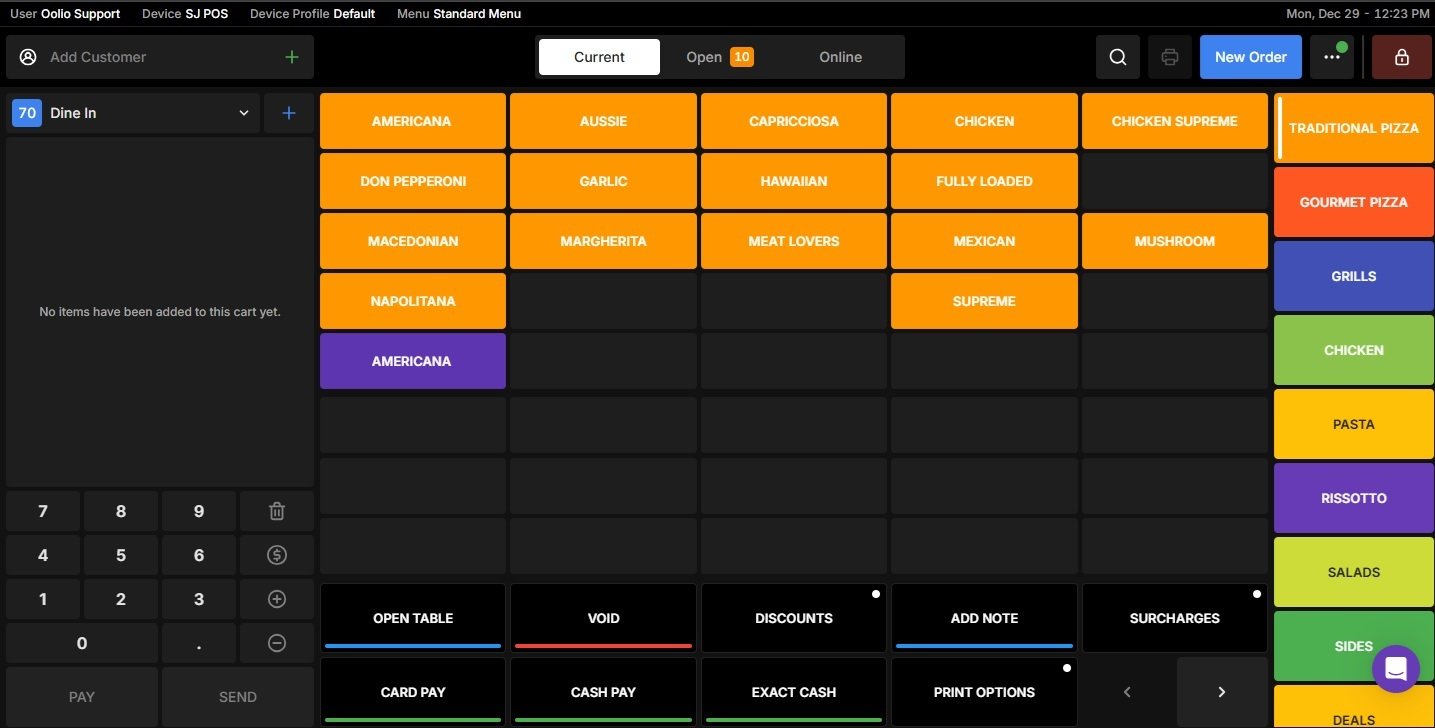Select the dollar sign icon
The height and width of the screenshot is (728, 1435).
276,554
